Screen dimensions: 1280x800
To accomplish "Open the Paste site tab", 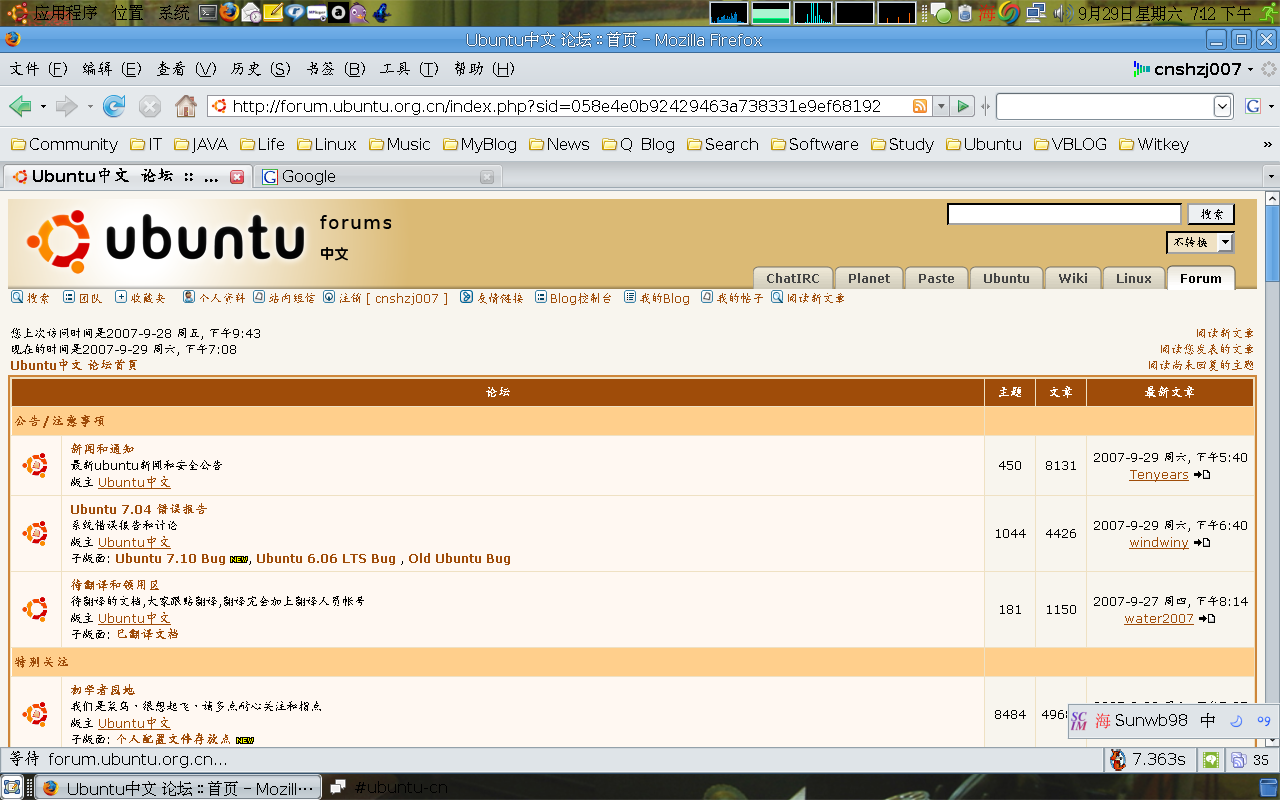I will (936, 278).
